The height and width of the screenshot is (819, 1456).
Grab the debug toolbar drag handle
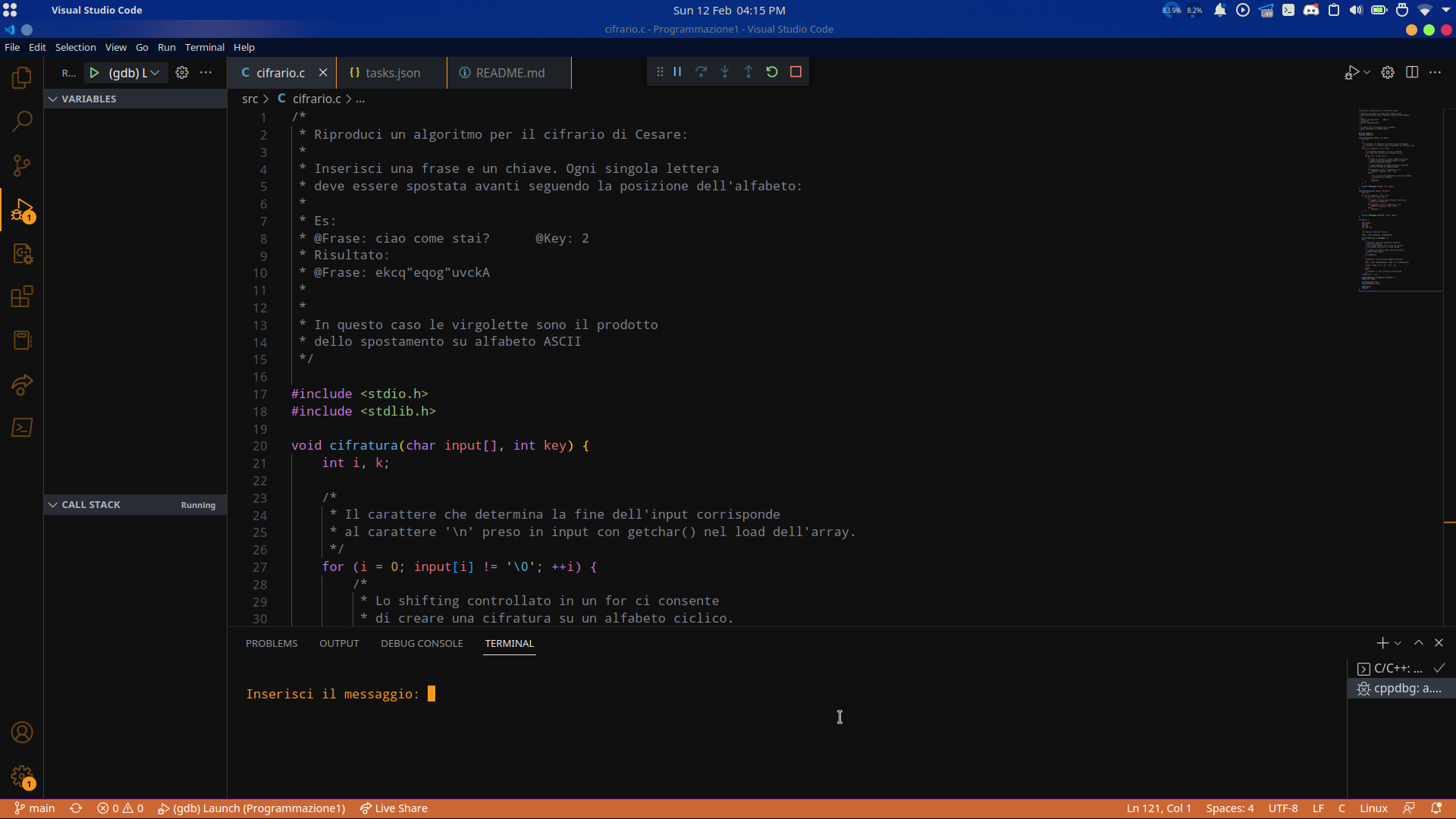point(660,72)
